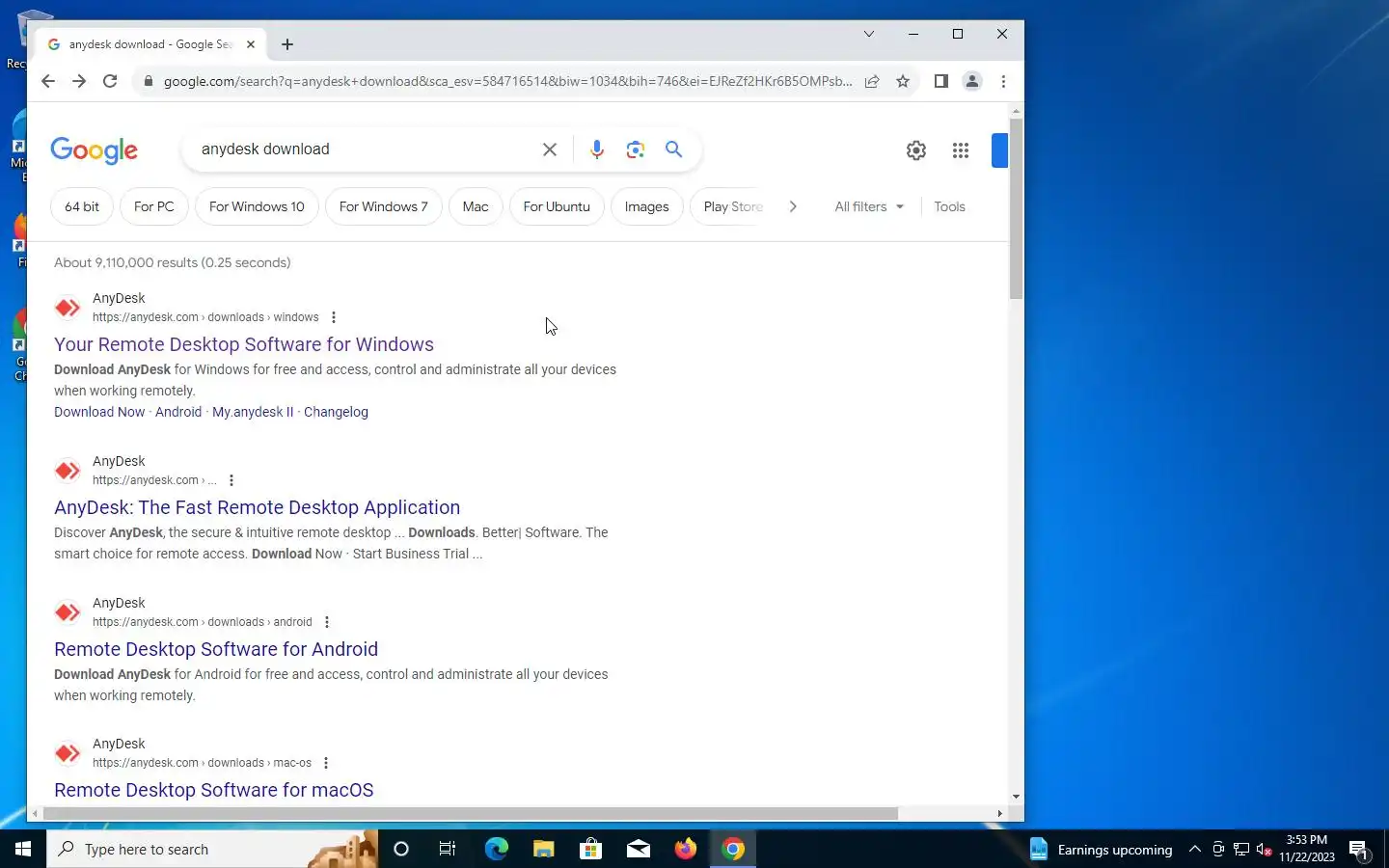1389x868 pixels.
Task: Open Cortana circle on taskbar
Action: coord(401,849)
